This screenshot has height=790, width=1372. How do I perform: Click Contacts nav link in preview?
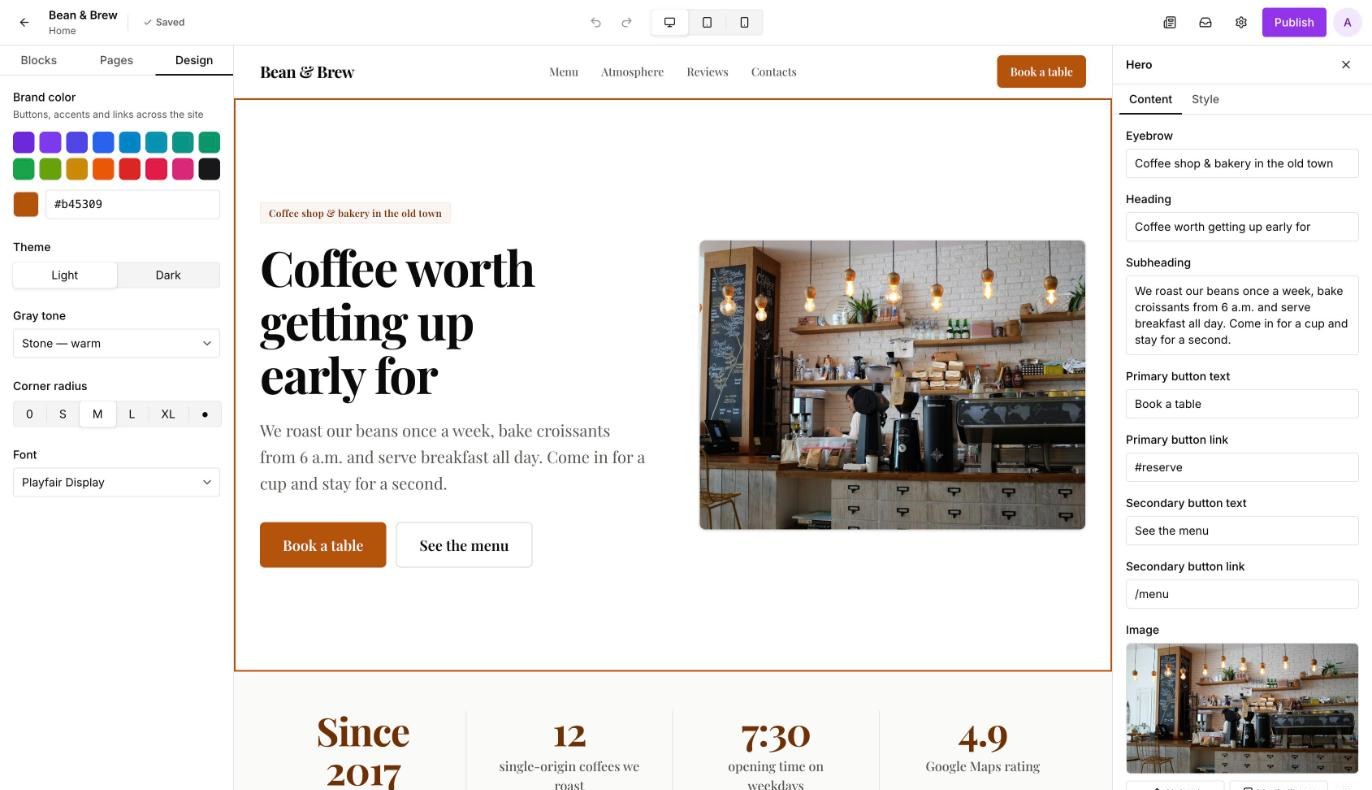click(774, 72)
